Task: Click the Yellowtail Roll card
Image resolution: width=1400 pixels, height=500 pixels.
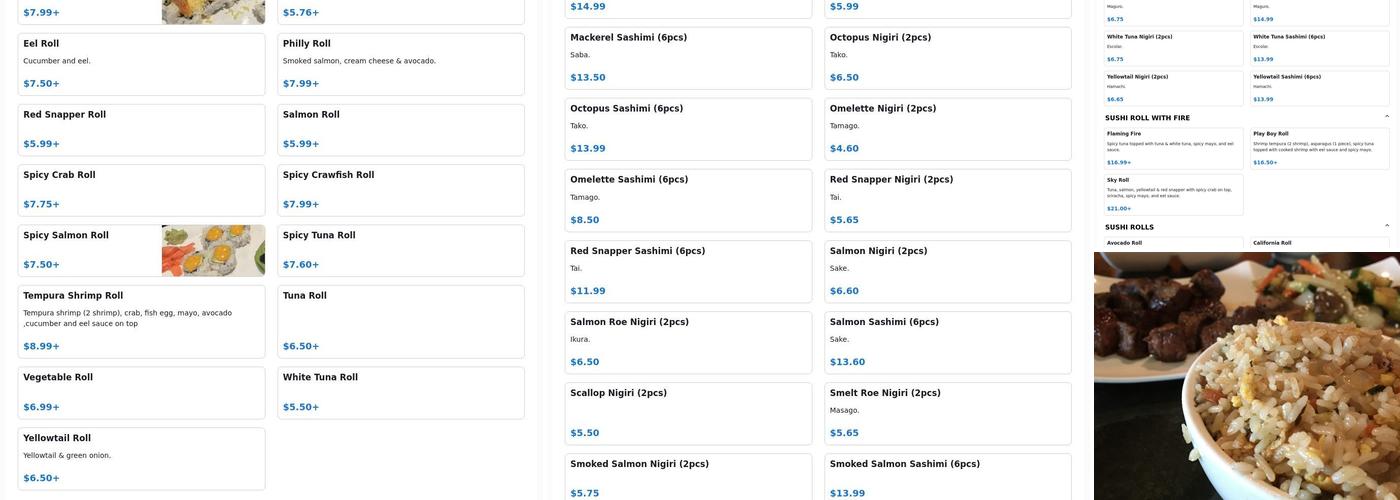Action: [x=141, y=458]
